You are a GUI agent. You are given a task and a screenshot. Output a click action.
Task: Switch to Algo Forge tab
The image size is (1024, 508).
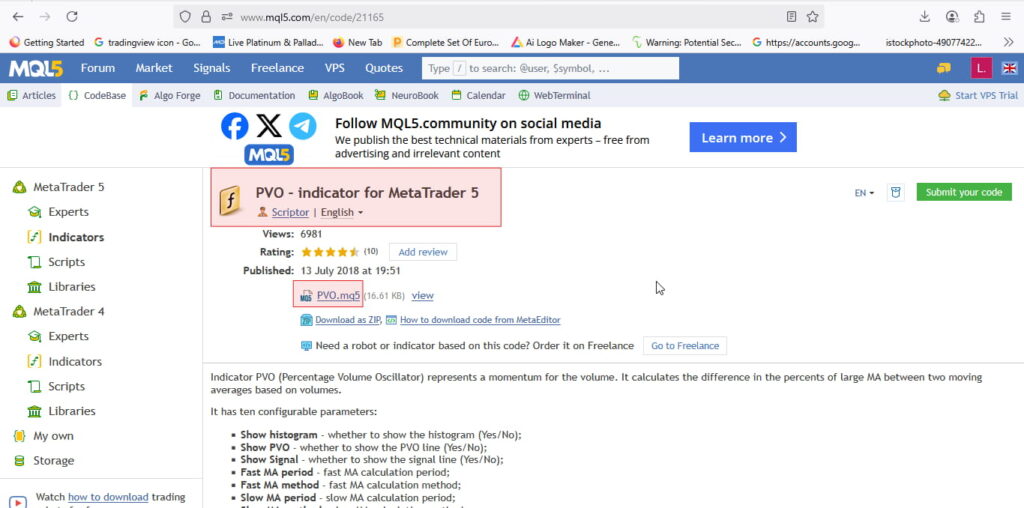[169, 95]
